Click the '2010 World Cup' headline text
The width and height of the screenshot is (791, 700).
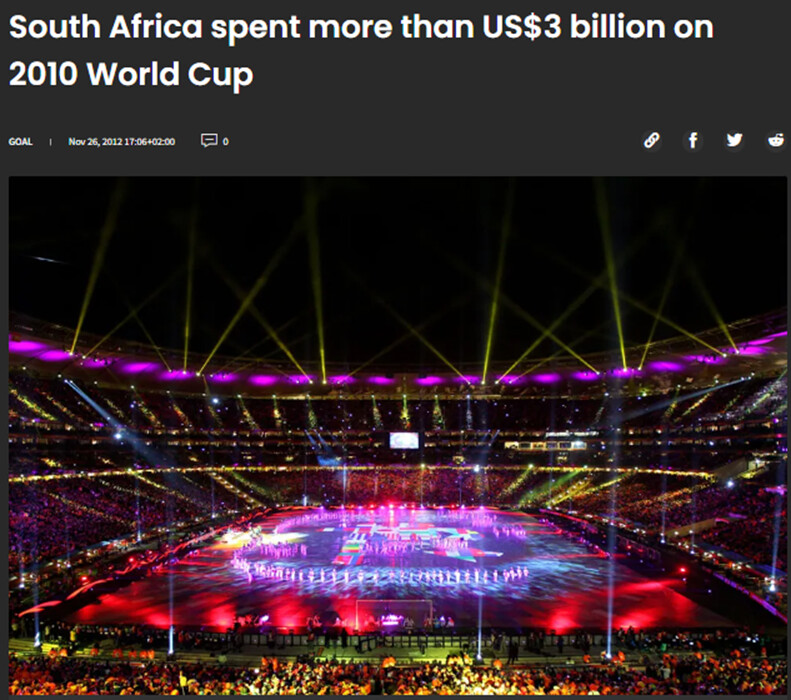pos(130,76)
